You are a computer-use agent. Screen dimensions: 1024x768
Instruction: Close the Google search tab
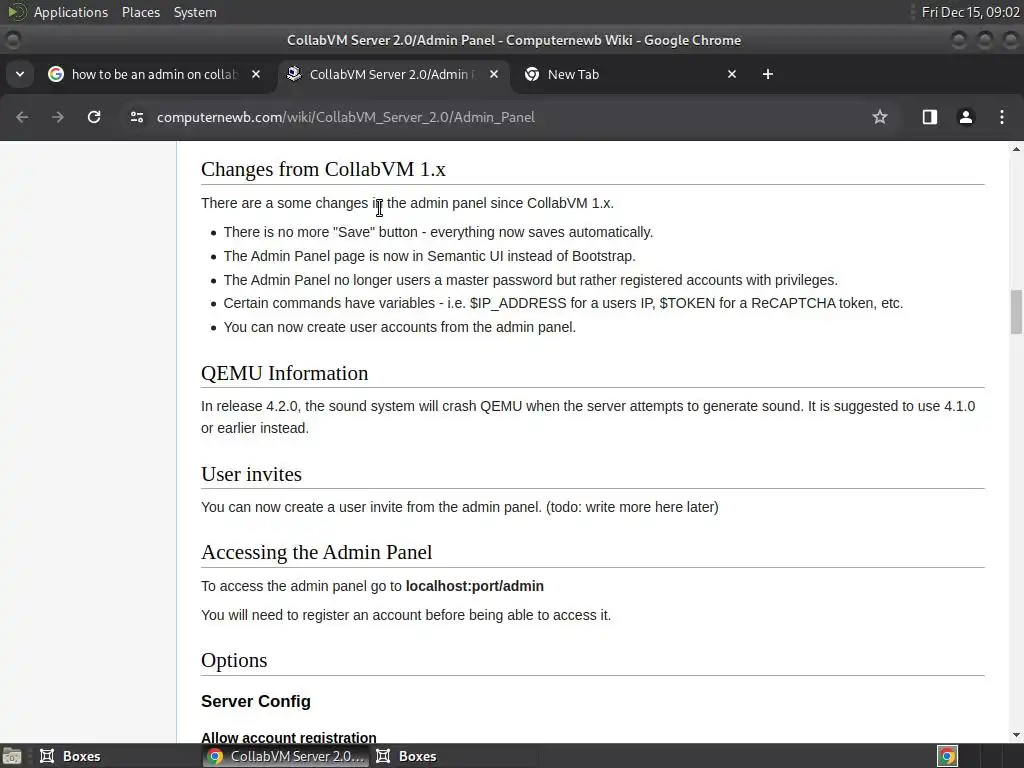(x=256, y=74)
